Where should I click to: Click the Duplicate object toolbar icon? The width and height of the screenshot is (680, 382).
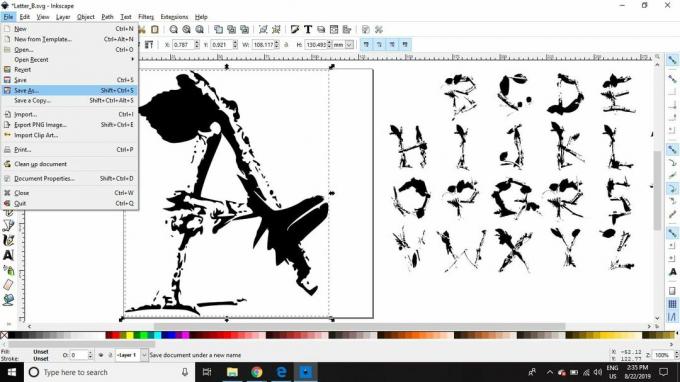[219, 29]
